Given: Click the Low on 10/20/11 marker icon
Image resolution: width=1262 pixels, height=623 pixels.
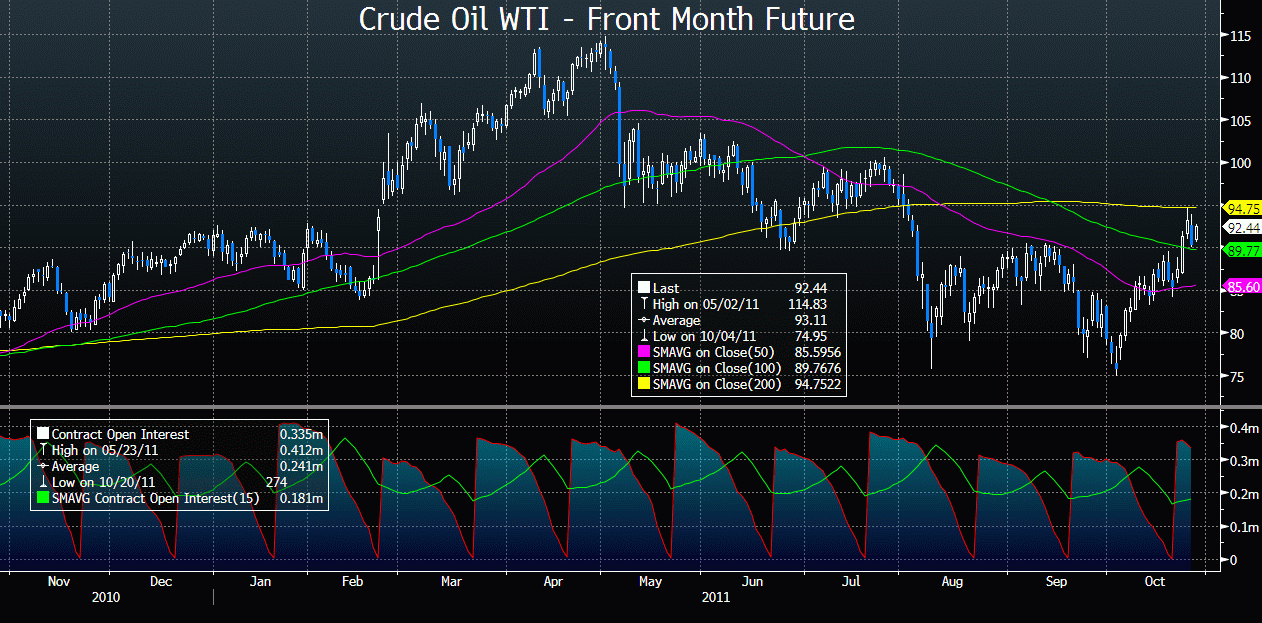Looking at the screenshot, I should [42, 482].
